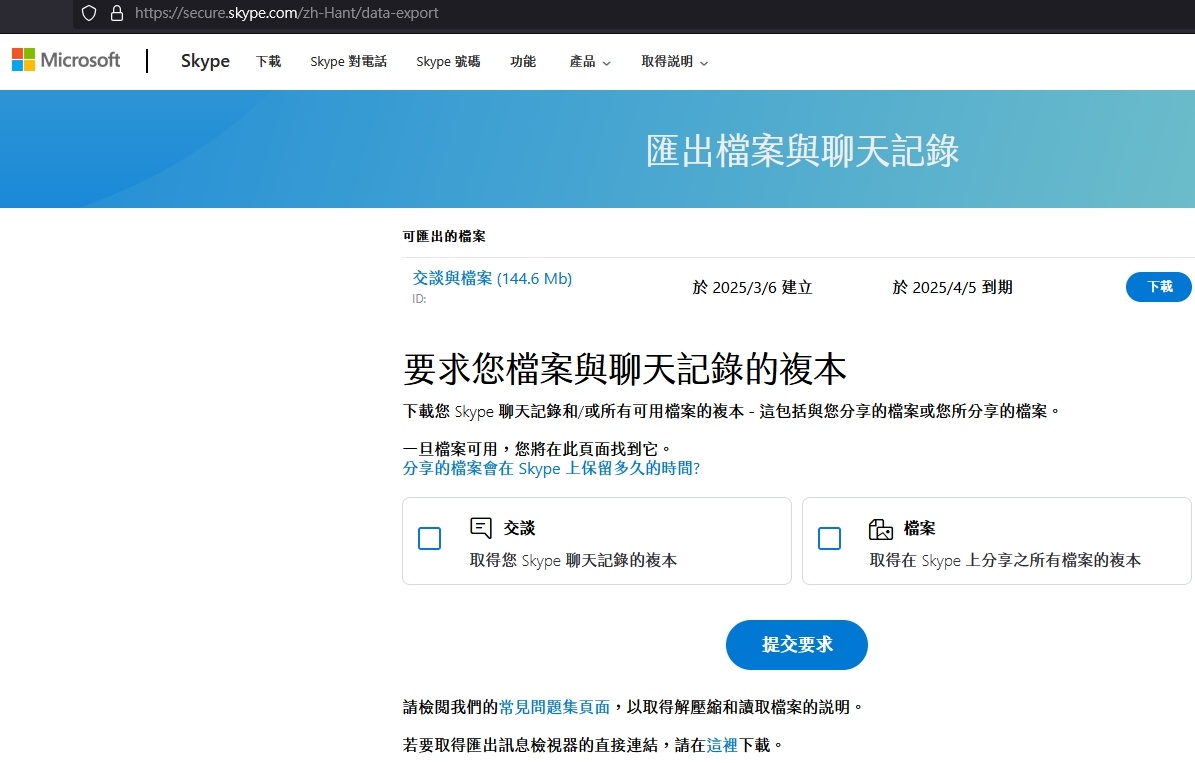Go to Skype 號碼 page
Viewport: 1195px width, 763px height.
pyautogui.click(x=448, y=62)
